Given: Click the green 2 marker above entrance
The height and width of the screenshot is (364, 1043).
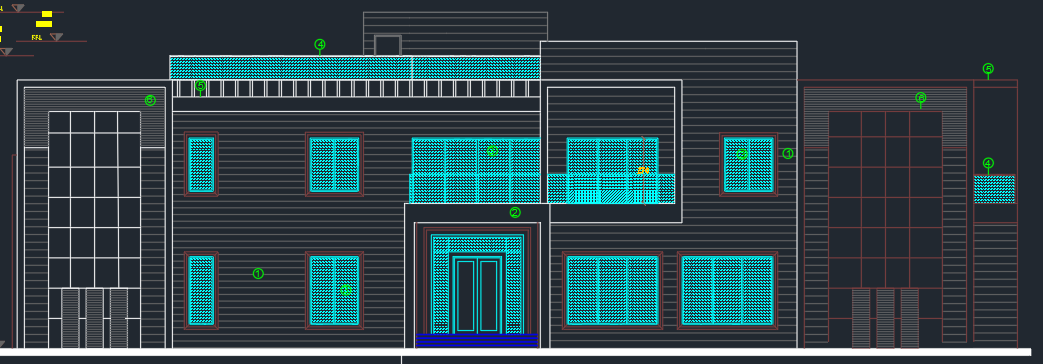Looking at the screenshot, I should click(515, 213).
